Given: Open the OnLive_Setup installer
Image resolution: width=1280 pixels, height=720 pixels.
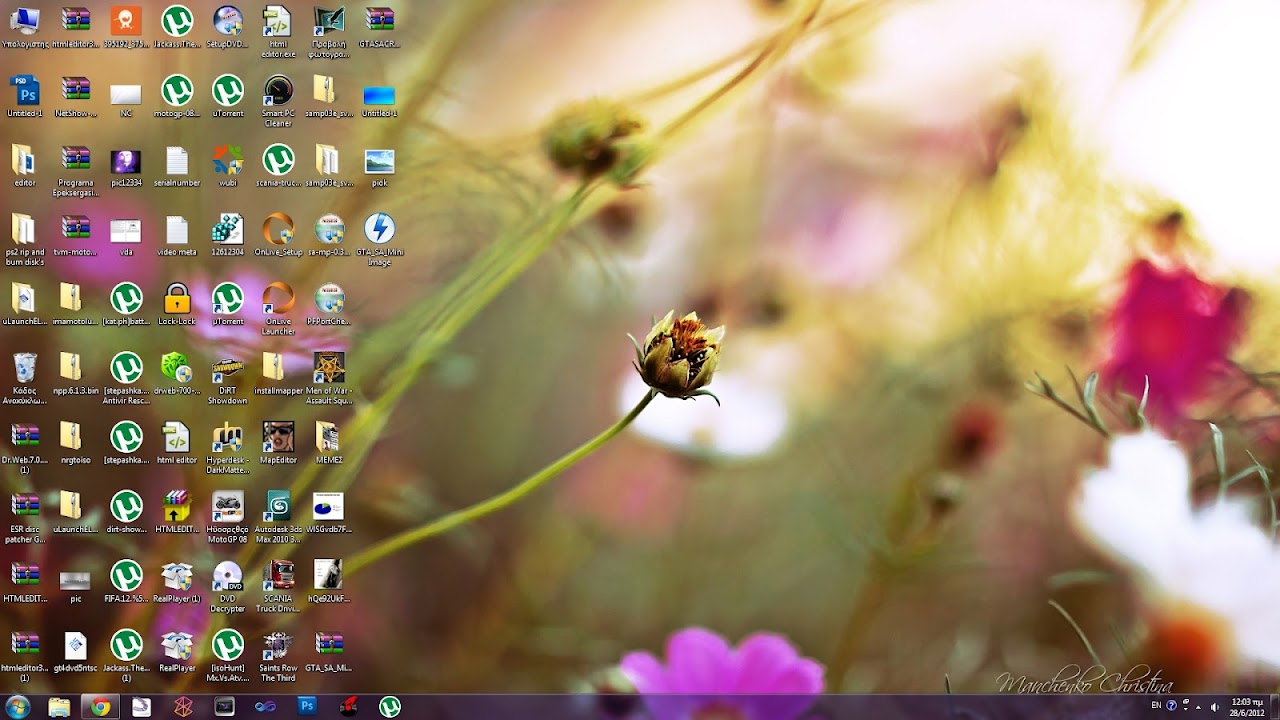Looking at the screenshot, I should (278, 235).
